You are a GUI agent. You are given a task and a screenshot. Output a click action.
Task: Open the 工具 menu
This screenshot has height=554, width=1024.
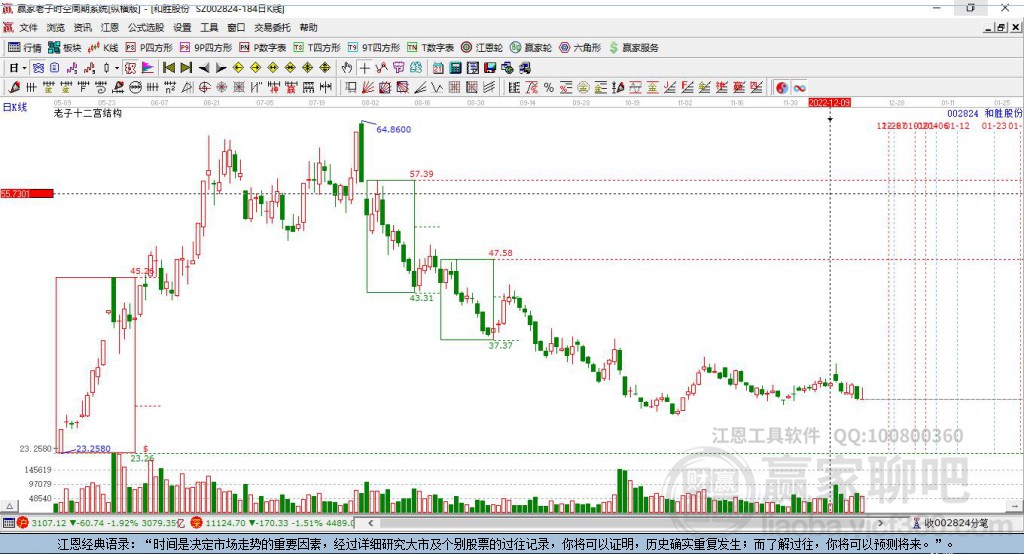[209, 27]
